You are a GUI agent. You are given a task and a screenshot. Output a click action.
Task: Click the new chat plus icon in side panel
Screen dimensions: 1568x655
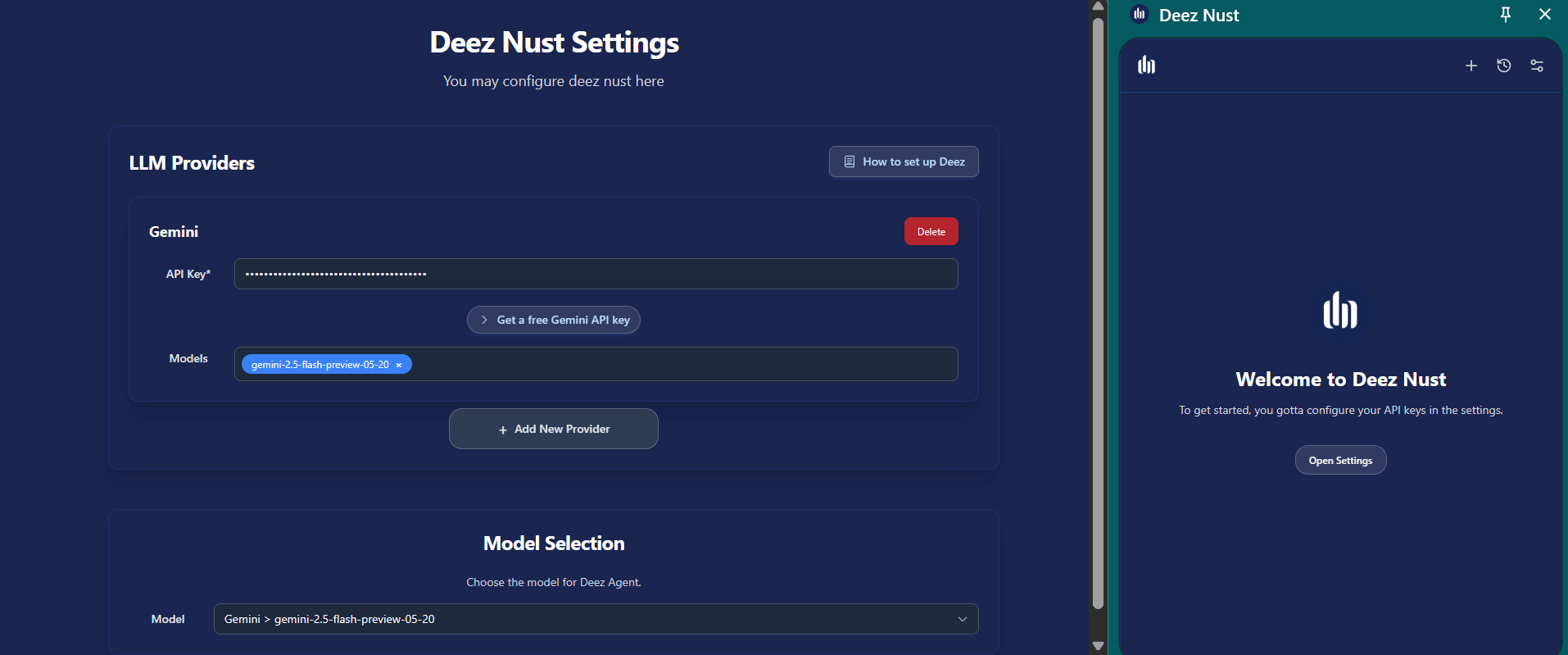coord(1471,66)
